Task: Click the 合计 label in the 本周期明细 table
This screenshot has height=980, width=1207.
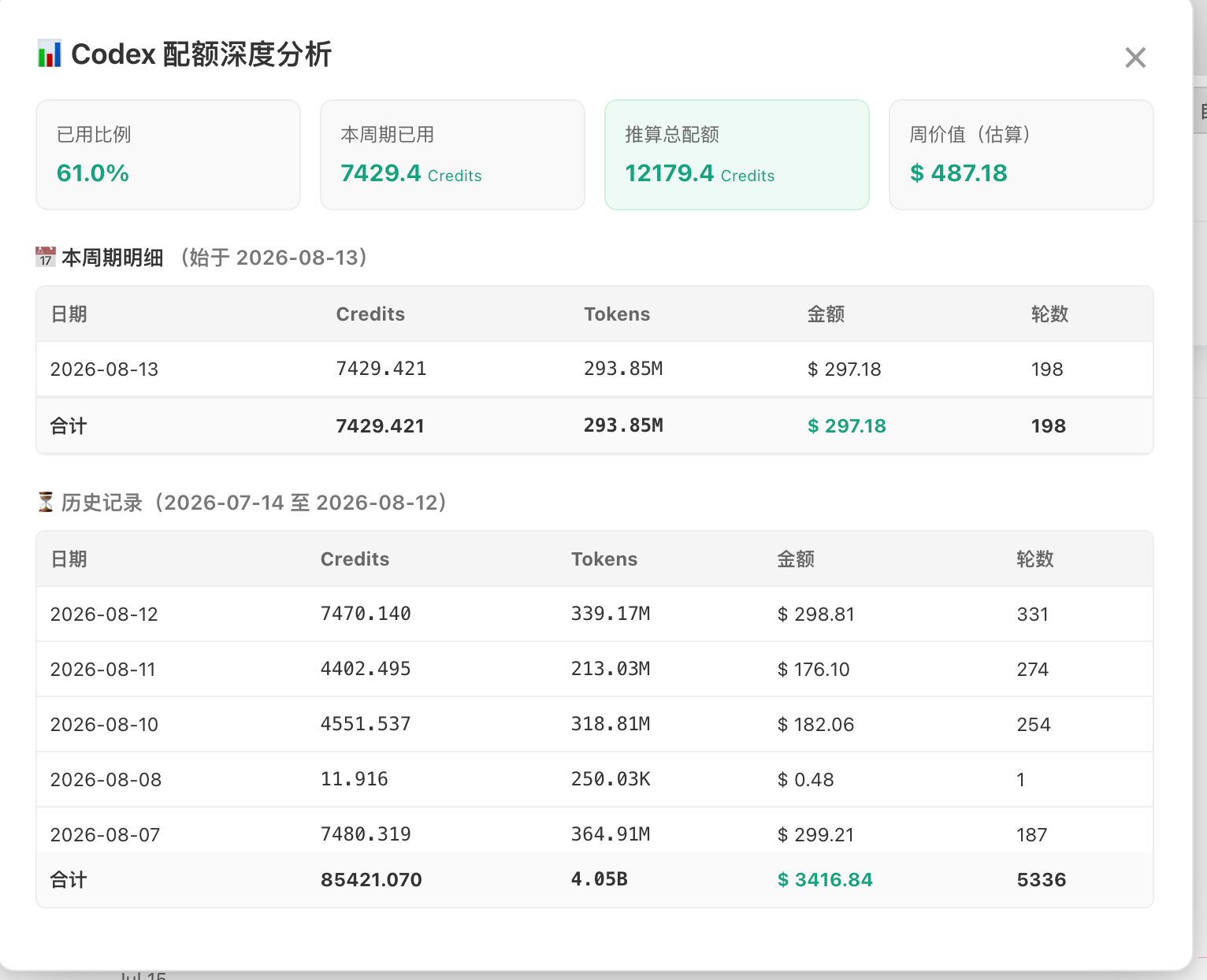Action: [69, 426]
